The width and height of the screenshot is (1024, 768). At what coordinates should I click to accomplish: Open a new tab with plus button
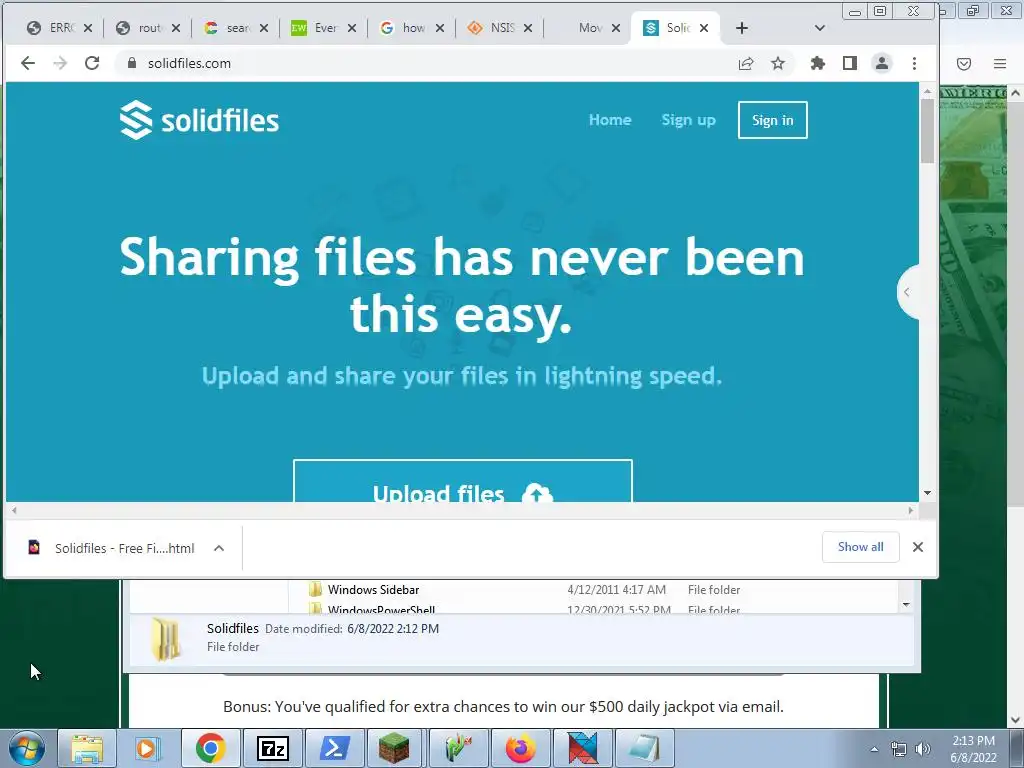741,28
